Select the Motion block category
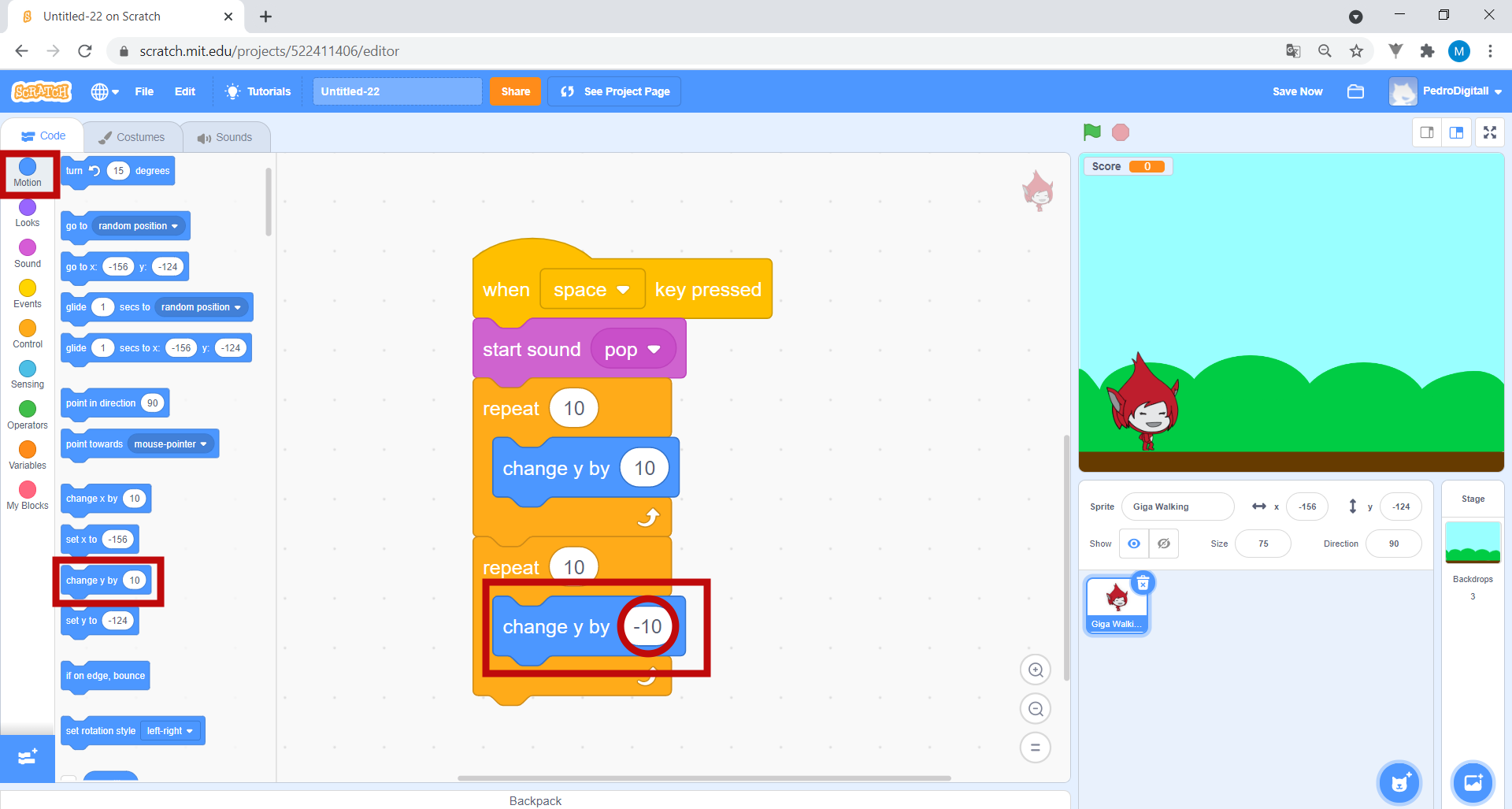 (28, 173)
